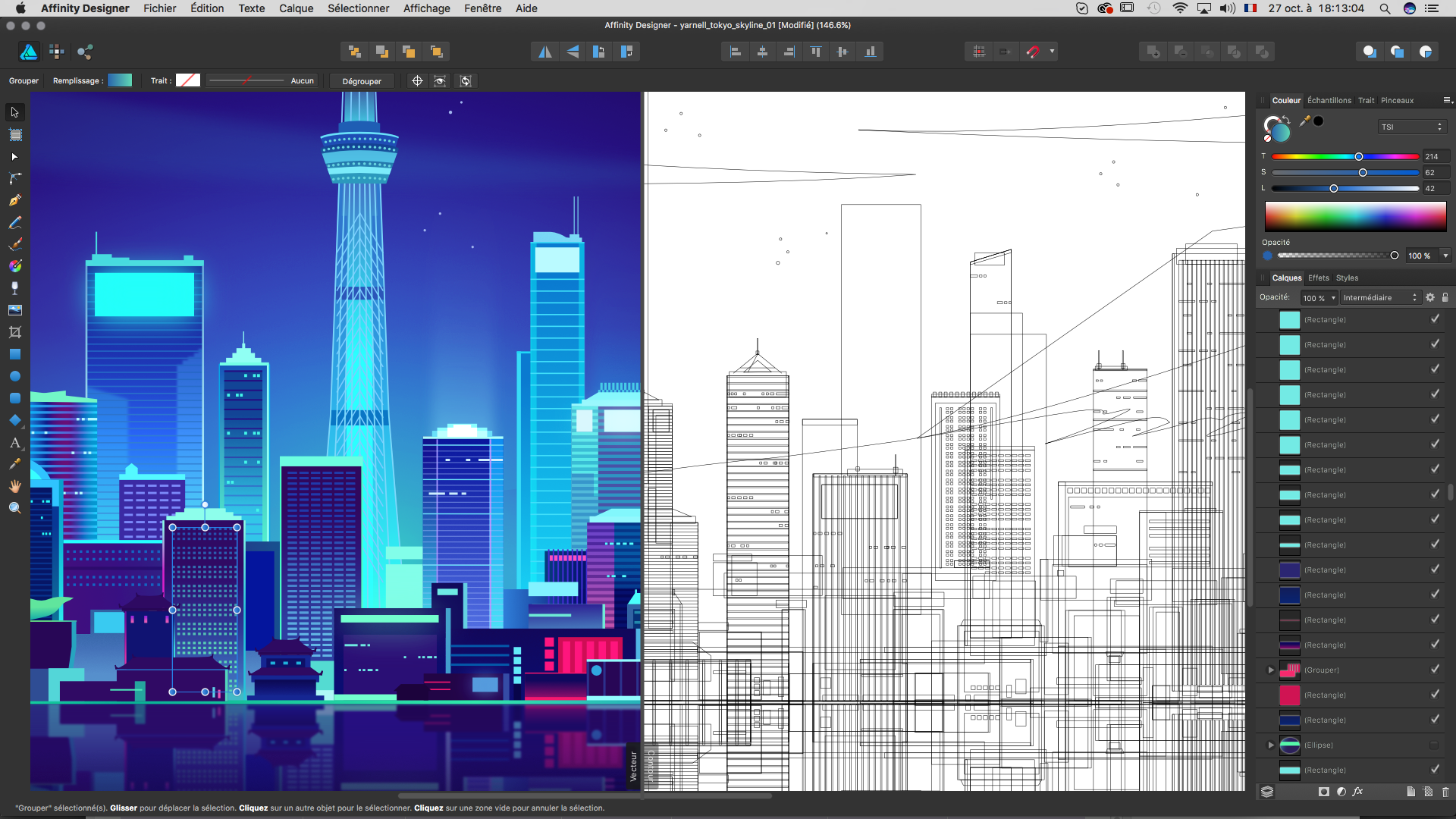Image resolution: width=1456 pixels, height=819 pixels.
Task: Select the Color Picker eyedropper tool
Action: [x=14, y=464]
